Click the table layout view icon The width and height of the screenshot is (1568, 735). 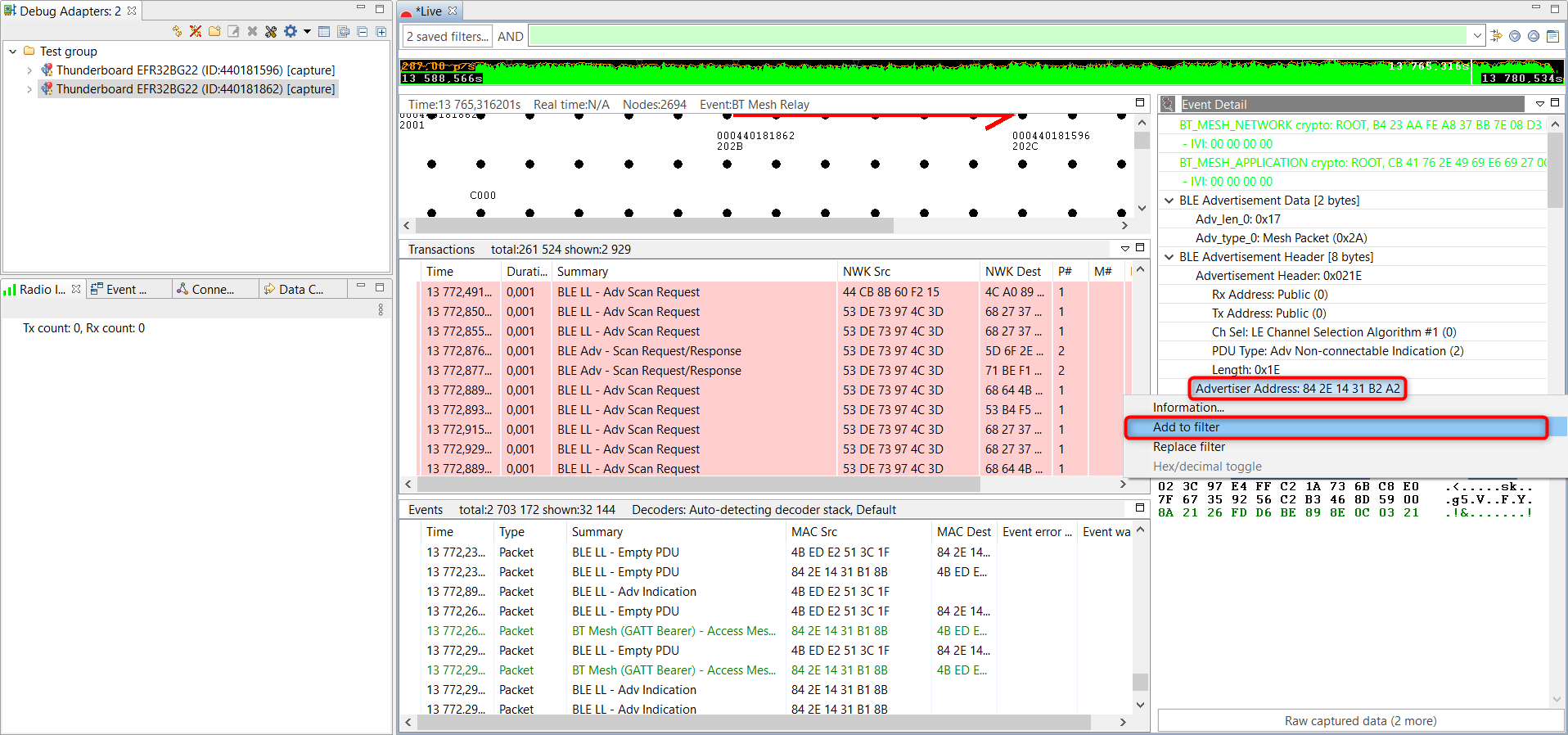coord(324,31)
